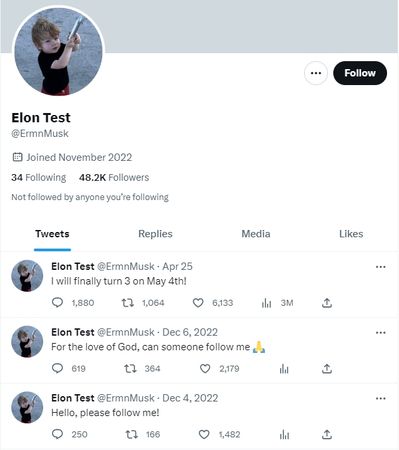
Task: Open the large profile picture
Action: 59,51
